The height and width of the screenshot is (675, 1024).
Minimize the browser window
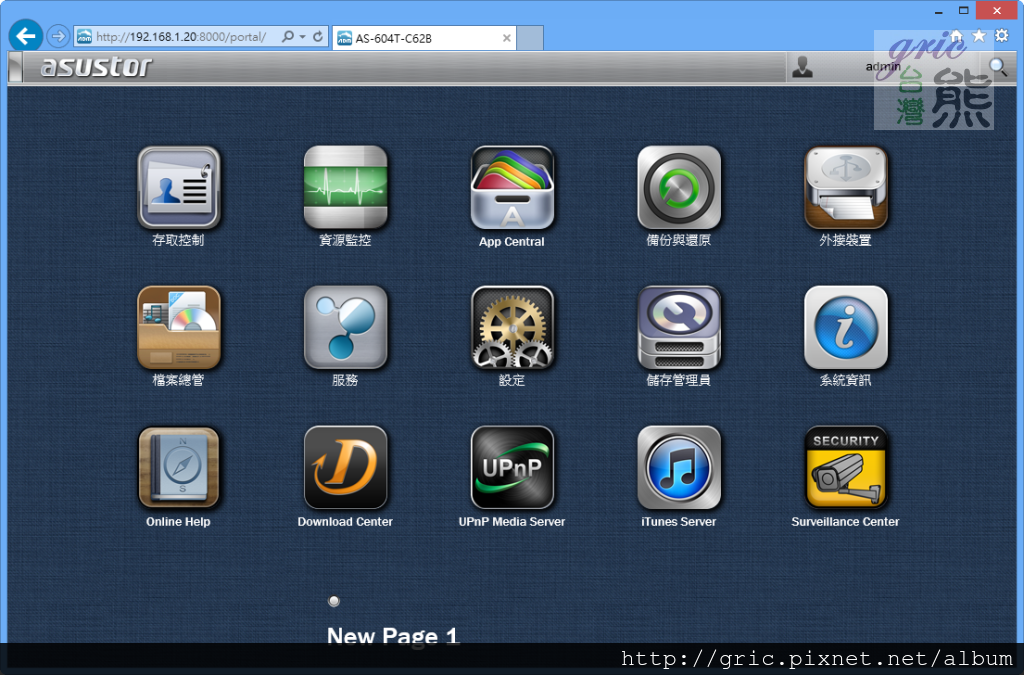point(938,11)
